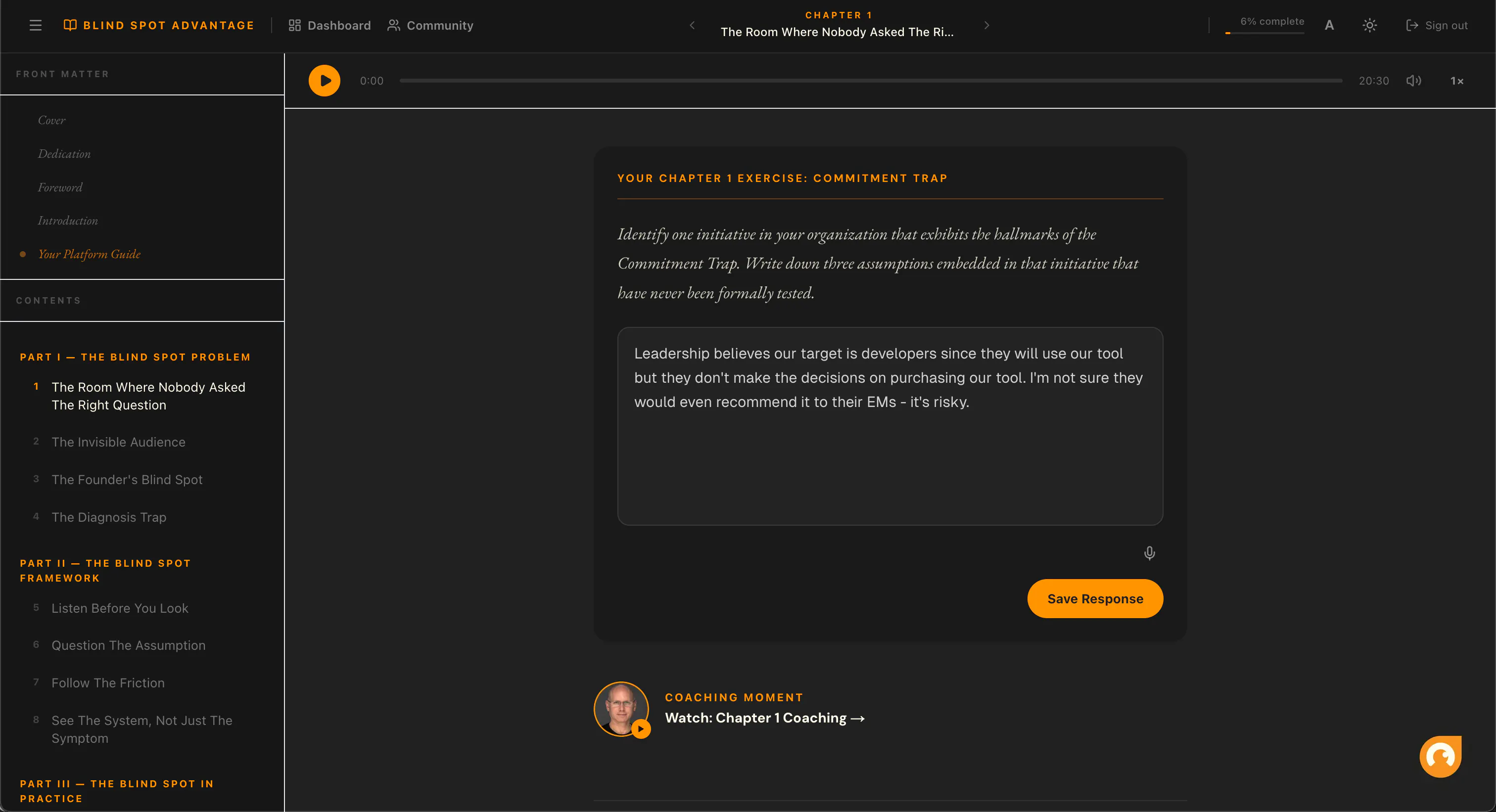Open the Introduction section
1496x812 pixels.
click(67, 221)
